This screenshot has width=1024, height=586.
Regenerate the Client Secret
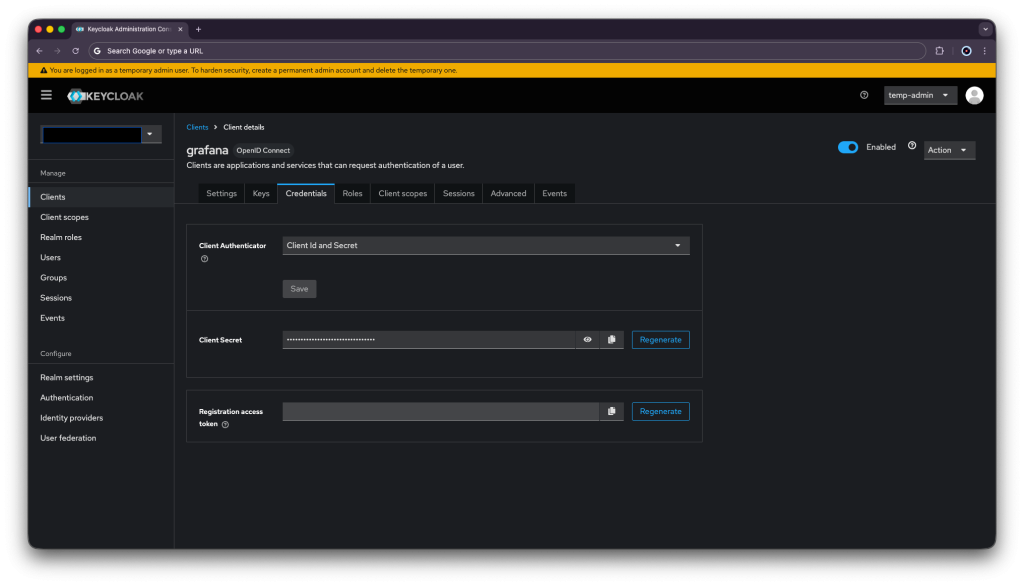pyautogui.click(x=660, y=340)
